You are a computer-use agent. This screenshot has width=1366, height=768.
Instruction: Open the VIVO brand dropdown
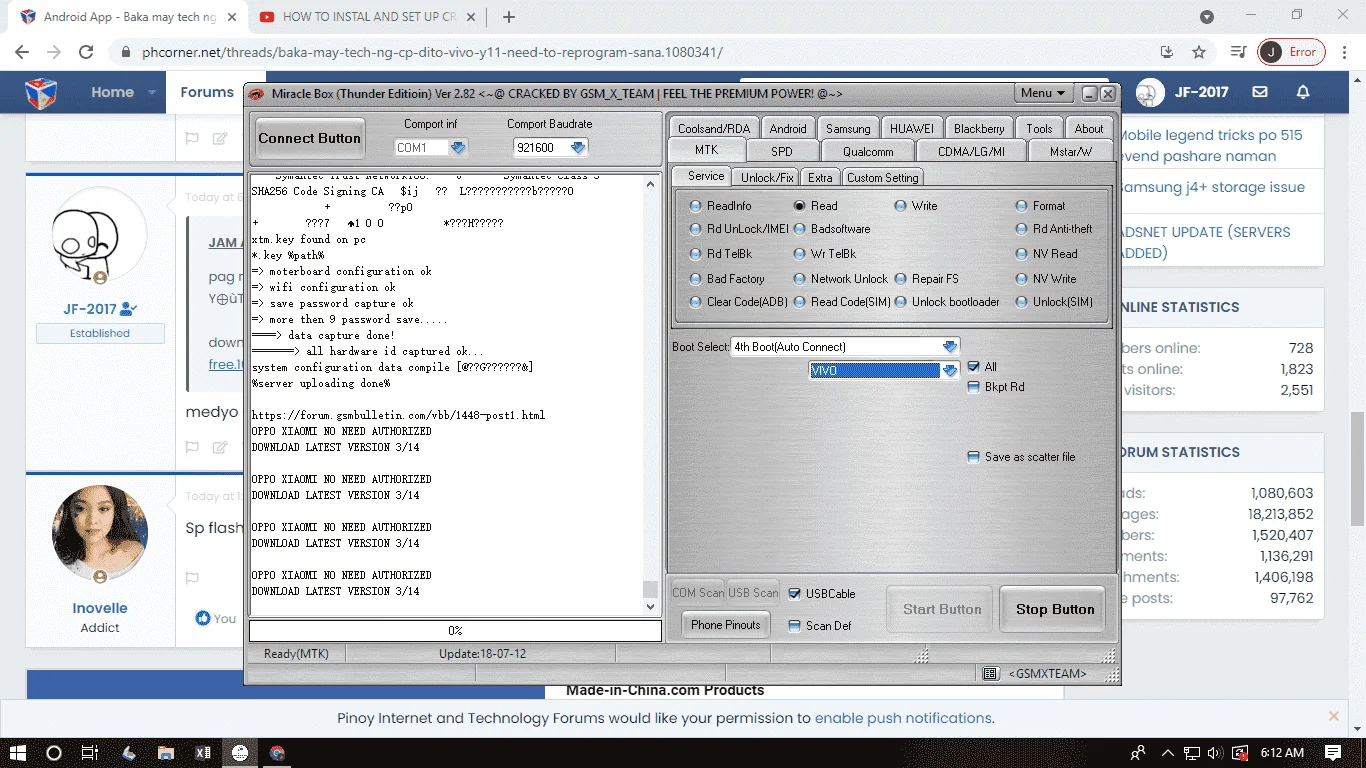(949, 371)
